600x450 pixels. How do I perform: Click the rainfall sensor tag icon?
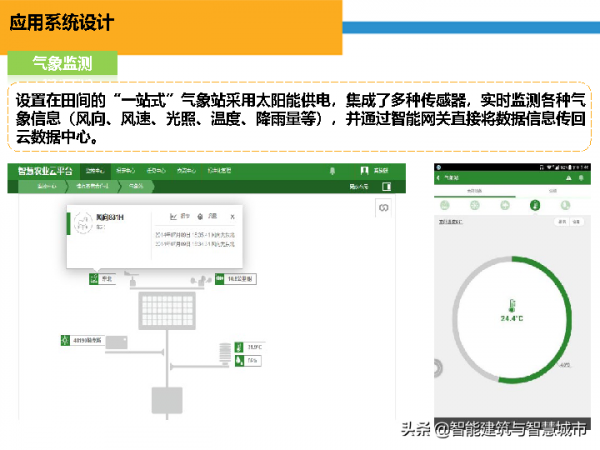pos(219,279)
